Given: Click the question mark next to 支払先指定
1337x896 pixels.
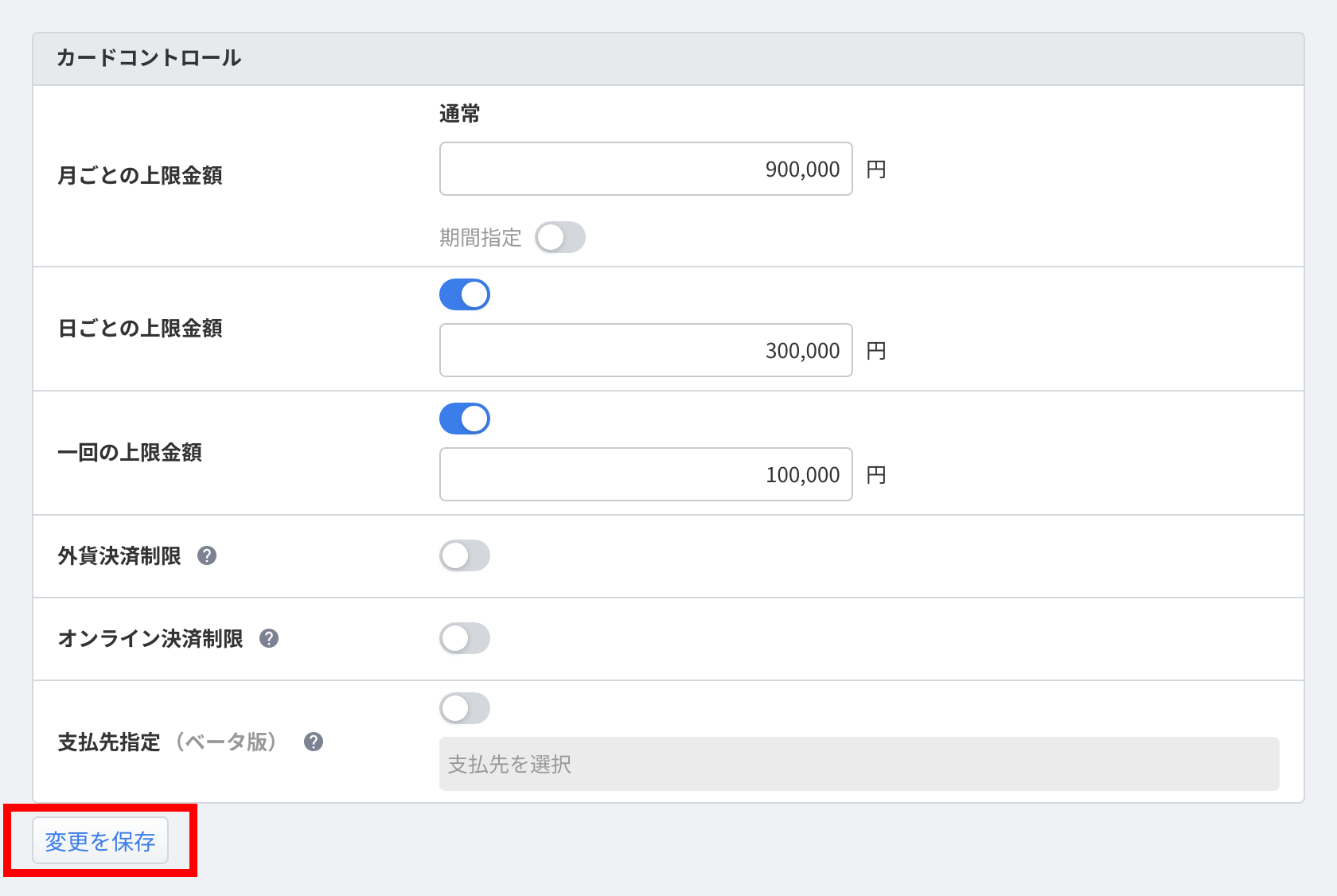Looking at the screenshot, I should (314, 742).
